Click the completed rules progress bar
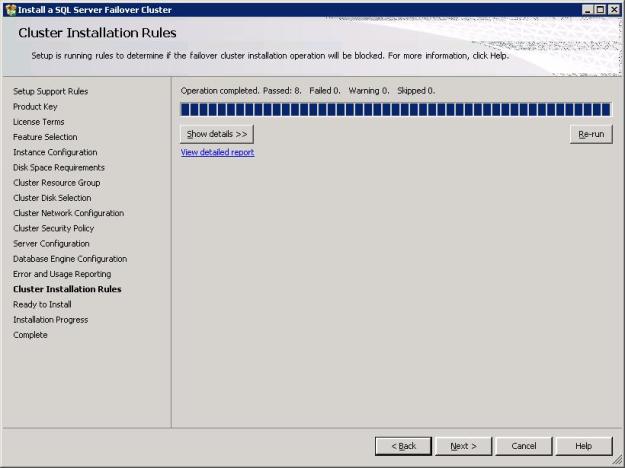This screenshot has height=468, width=625. click(395, 110)
